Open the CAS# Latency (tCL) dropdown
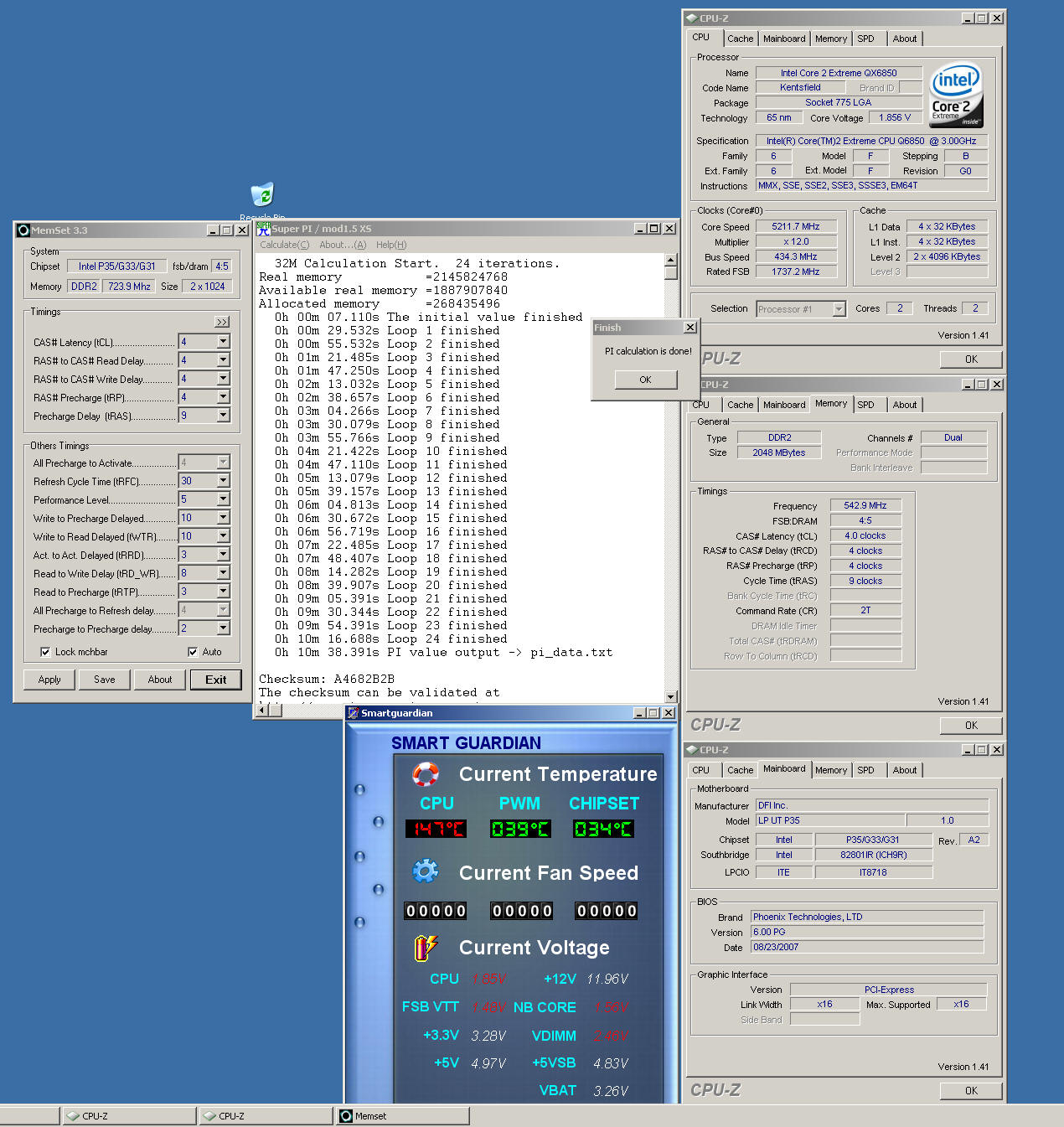The width and height of the screenshot is (1064, 1127). pos(223,342)
